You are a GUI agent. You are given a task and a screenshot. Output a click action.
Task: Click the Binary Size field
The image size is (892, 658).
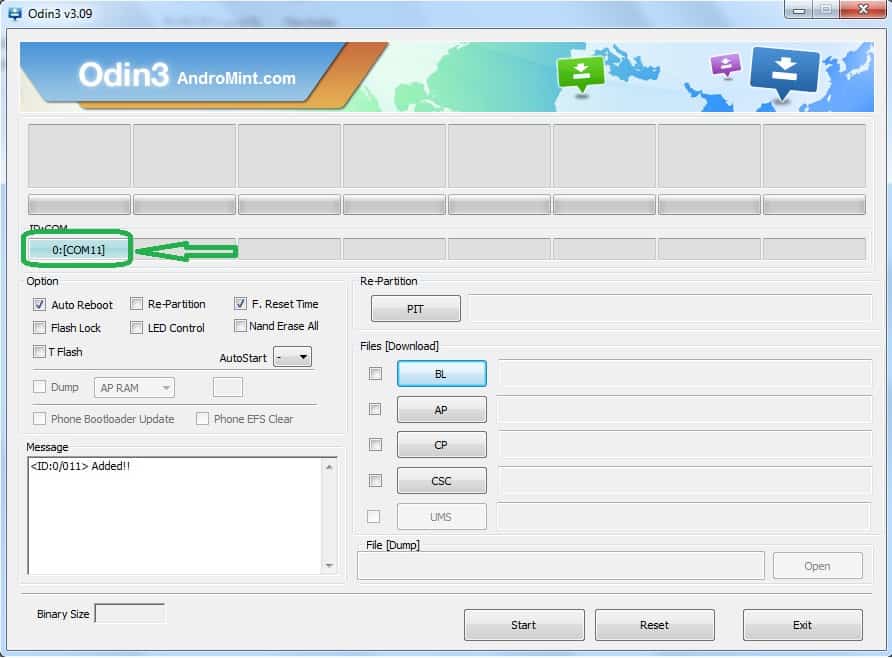pos(130,614)
